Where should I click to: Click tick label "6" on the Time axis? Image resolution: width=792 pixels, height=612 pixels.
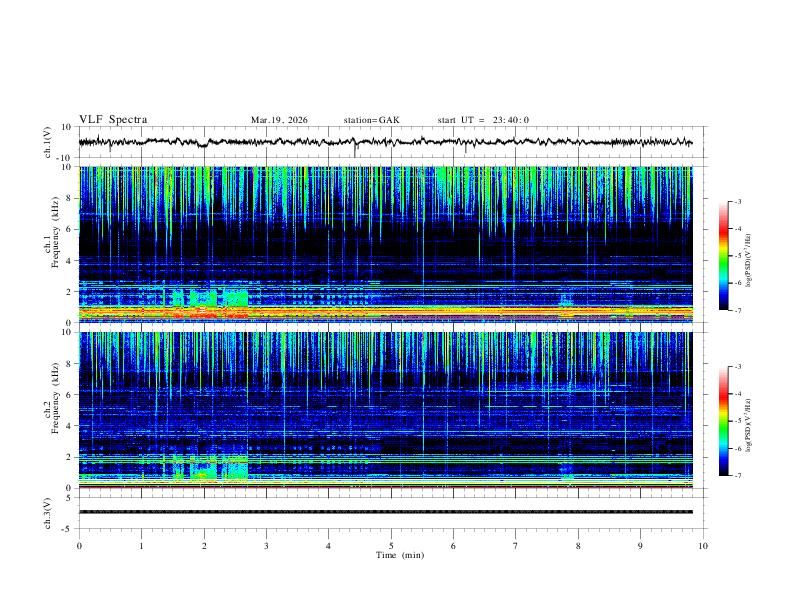[x=454, y=546]
